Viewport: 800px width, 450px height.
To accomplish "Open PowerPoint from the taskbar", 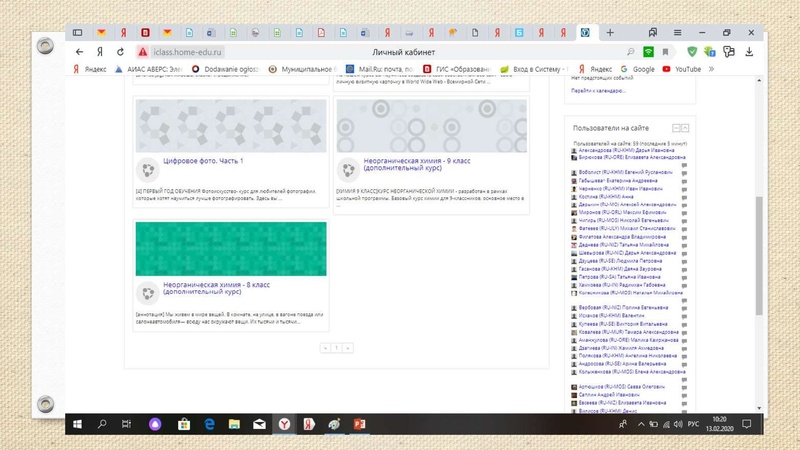I will (x=359, y=424).
